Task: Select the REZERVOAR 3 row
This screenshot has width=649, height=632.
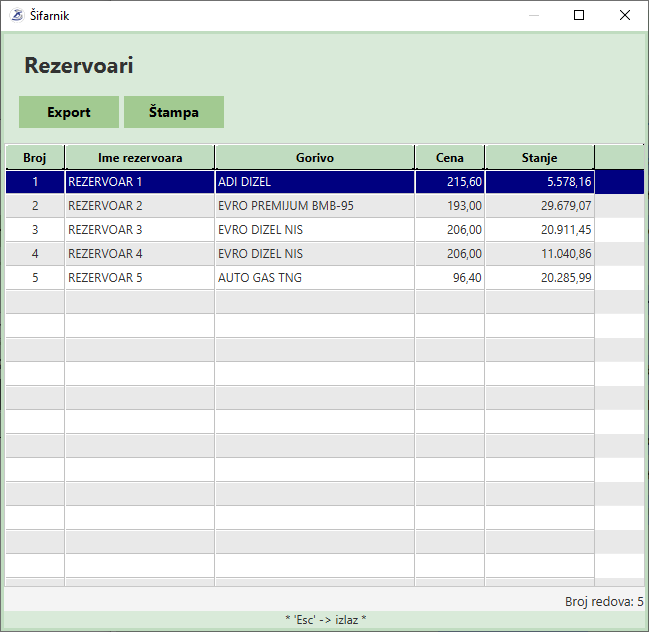Action: 140,230
